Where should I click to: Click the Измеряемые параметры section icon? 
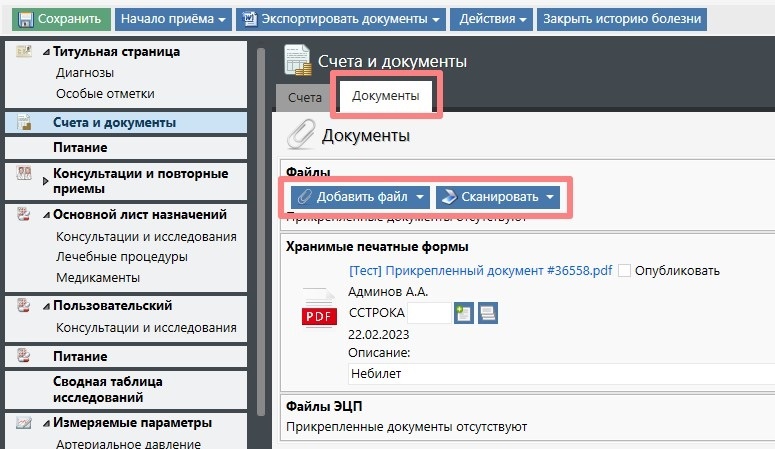coord(25,423)
